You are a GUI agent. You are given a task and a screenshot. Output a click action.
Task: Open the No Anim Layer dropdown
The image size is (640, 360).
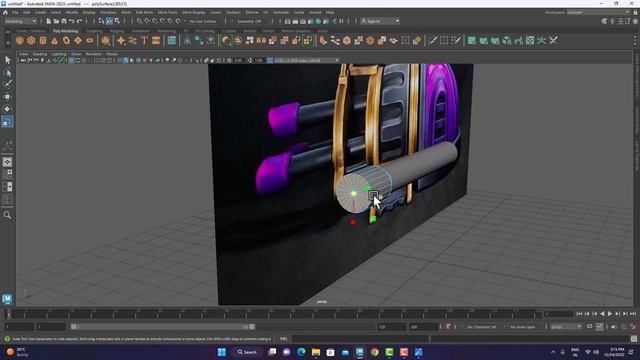click(x=524, y=327)
